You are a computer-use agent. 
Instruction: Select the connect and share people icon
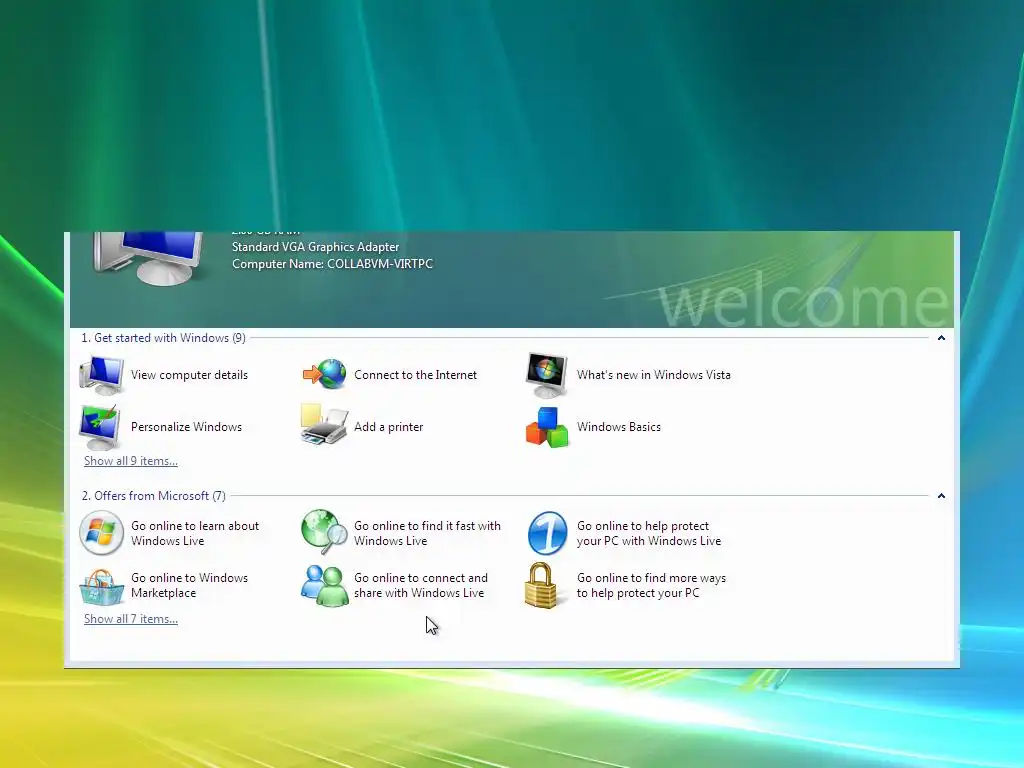pyautogui.click(x=325, y=586)
